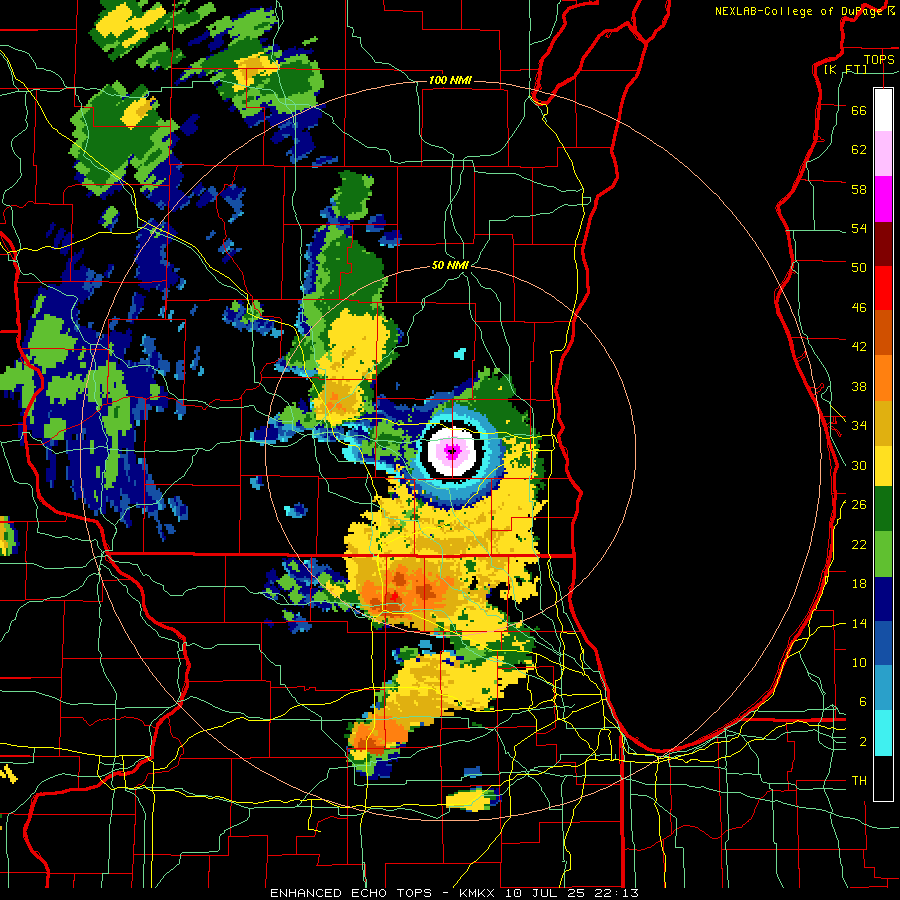Click the "ENHANCED ECHO TOPS" caption text
Image resolution: width=900 pixels, height=900 pixels.
(x=351, y=893)
